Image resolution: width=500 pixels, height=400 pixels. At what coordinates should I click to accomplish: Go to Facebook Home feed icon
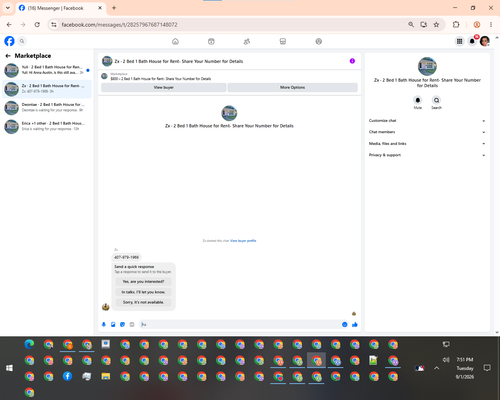click(x=175, y=41)
